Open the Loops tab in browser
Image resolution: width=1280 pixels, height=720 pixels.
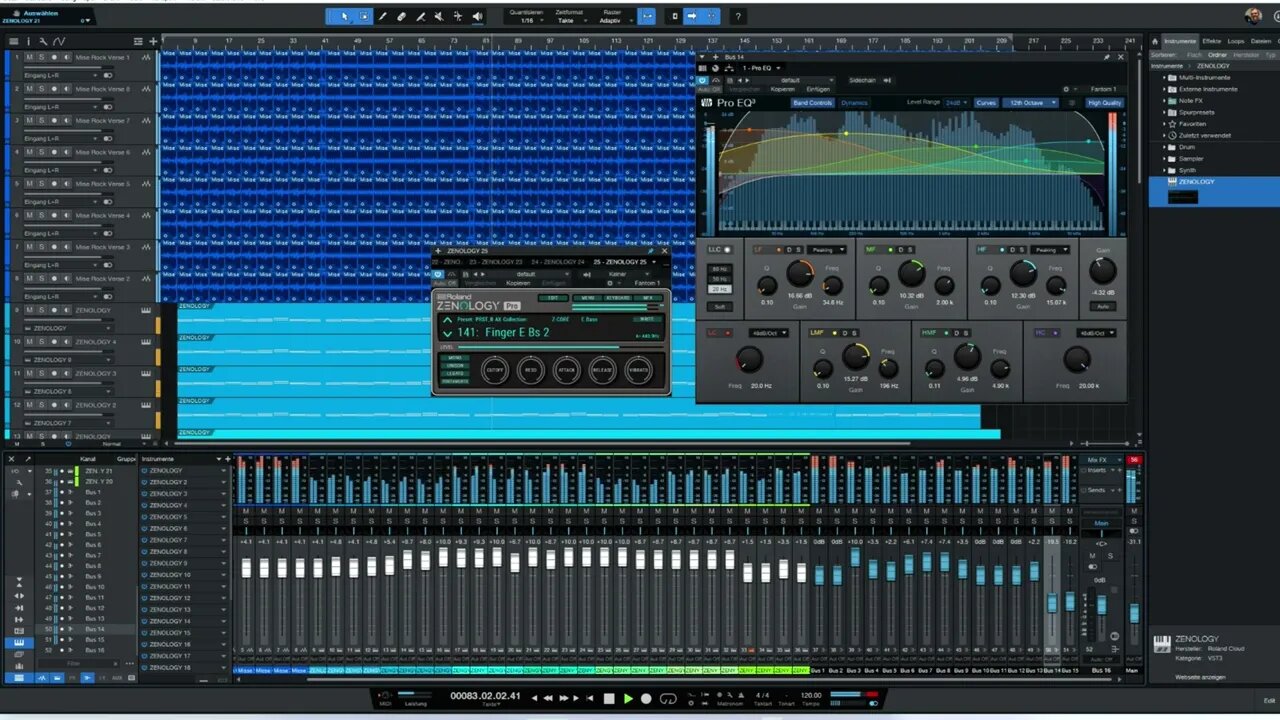(x=1236, y=41)
